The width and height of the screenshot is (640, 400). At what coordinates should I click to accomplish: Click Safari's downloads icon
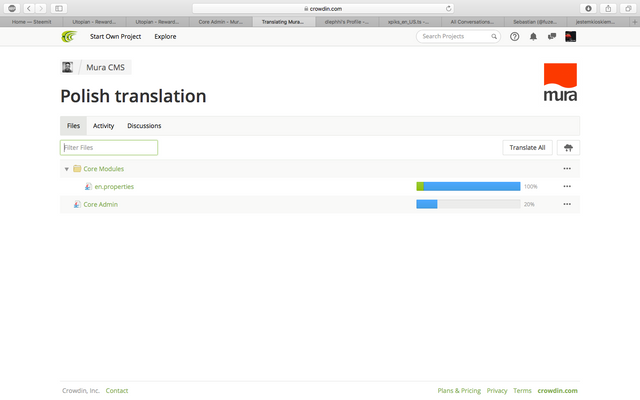click(x=588, y=8)
